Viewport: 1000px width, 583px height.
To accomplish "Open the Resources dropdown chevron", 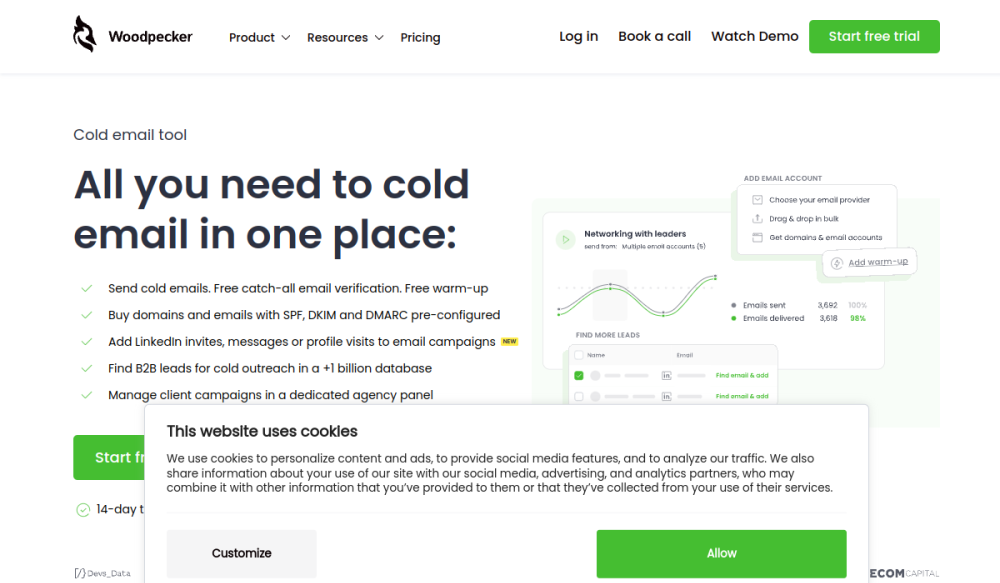I will coord(380,37).
